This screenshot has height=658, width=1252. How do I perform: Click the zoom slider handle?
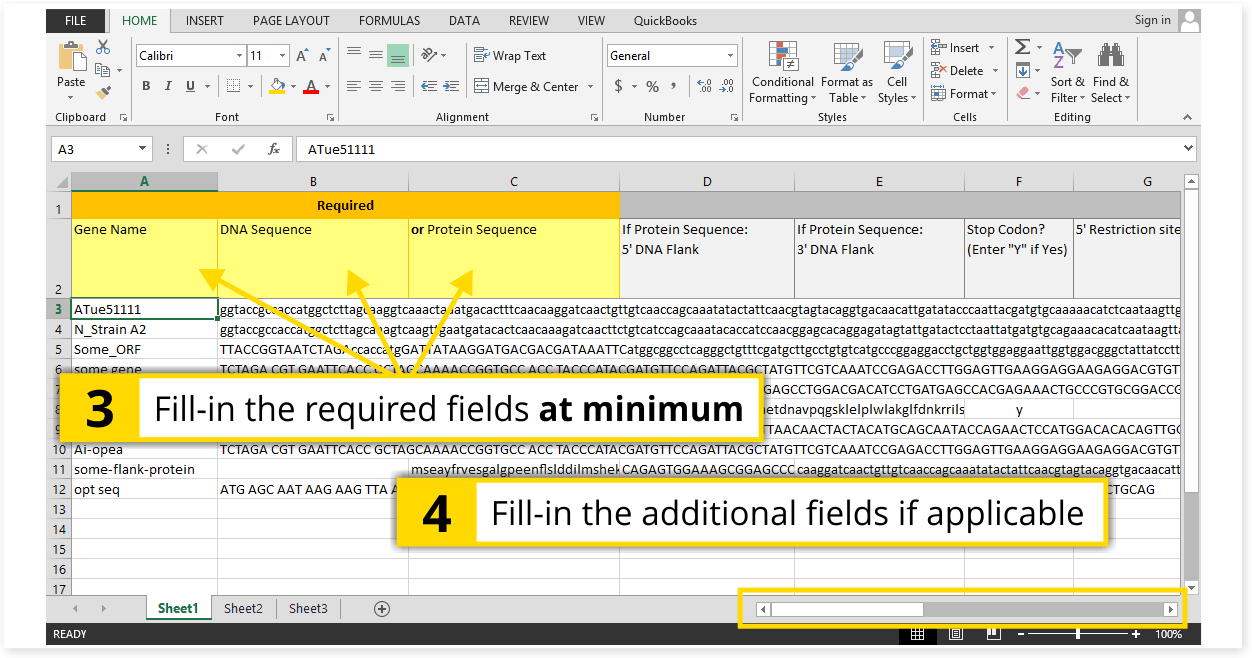pos(1077,634)
